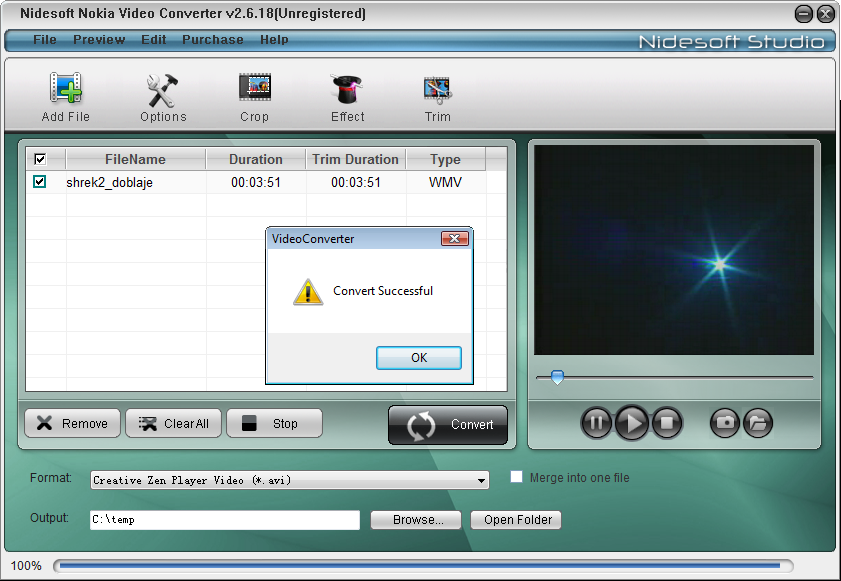841x581 pixels.
Task: Enable Merge into one file
Action: click(517, 476)
